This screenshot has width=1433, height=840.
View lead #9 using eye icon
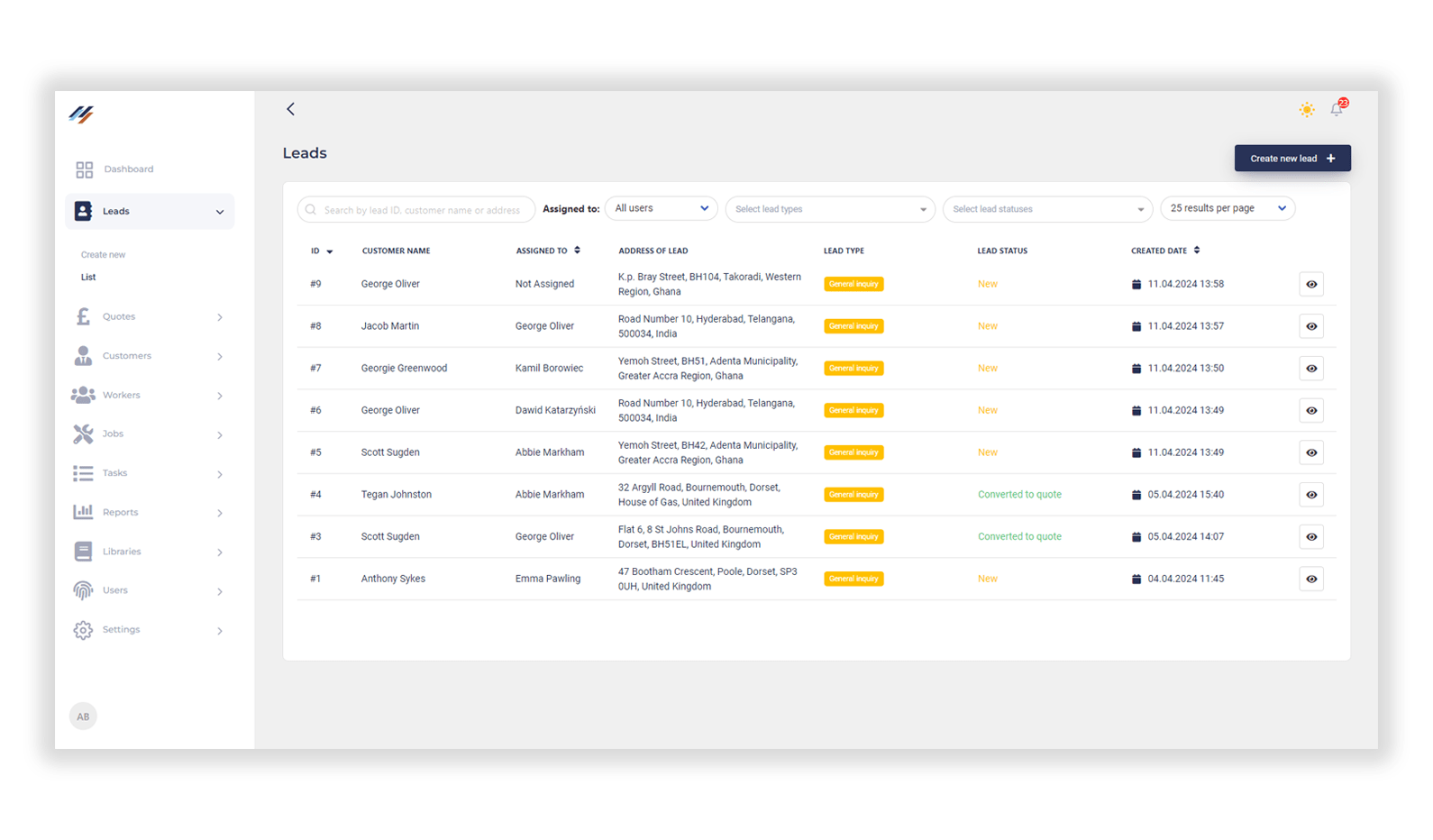click(1311, 285)
